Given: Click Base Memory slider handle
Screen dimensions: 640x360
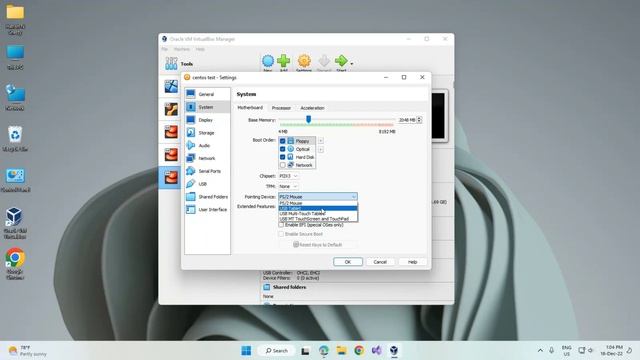Looking at the screenshot, I should (309, 119).
